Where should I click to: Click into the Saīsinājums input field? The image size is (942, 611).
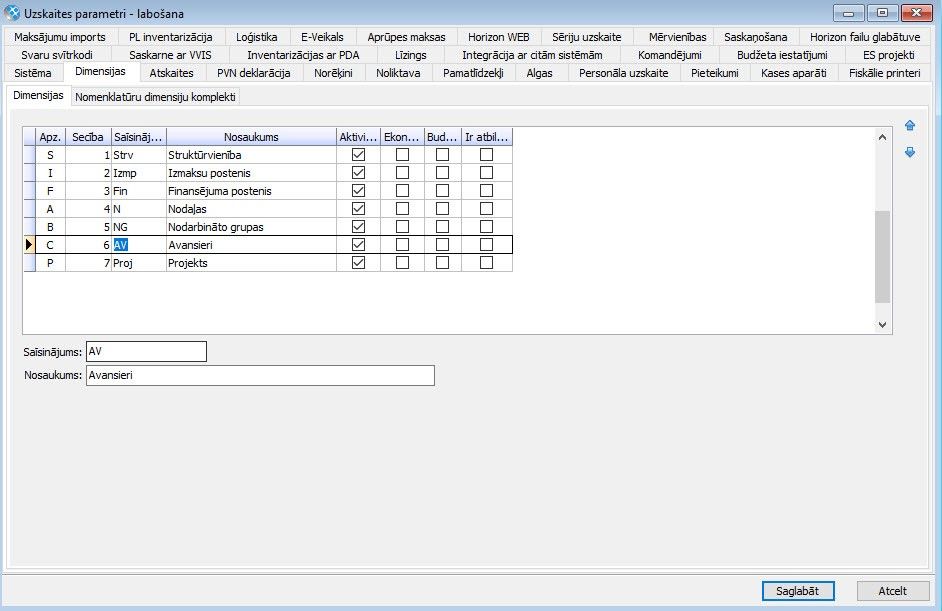[146, 351]
